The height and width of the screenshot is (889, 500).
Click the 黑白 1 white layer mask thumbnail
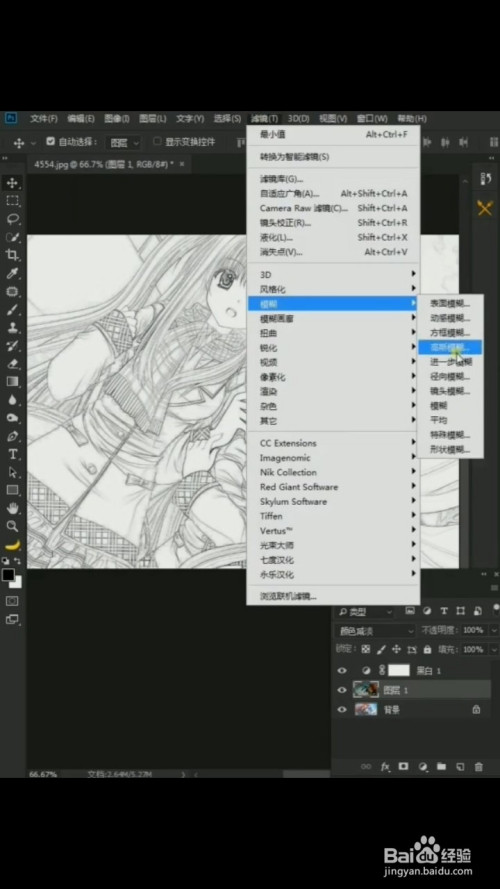coord(399,670)
